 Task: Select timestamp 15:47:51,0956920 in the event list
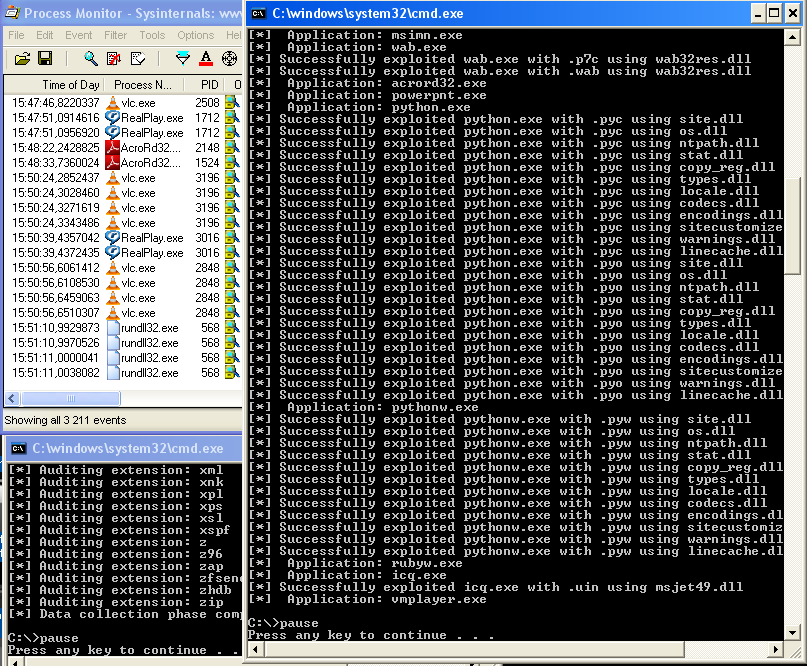(x=56, y=133)
